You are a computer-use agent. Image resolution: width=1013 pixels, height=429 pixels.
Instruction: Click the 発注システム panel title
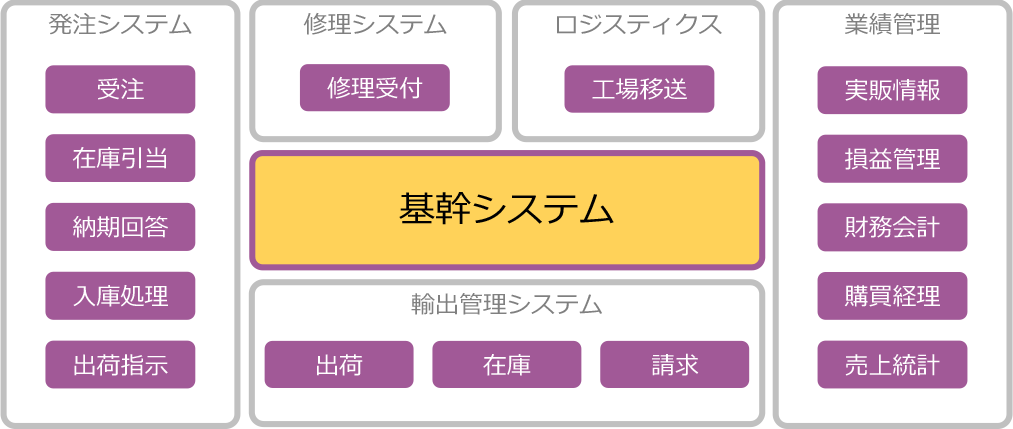point(120,26)
